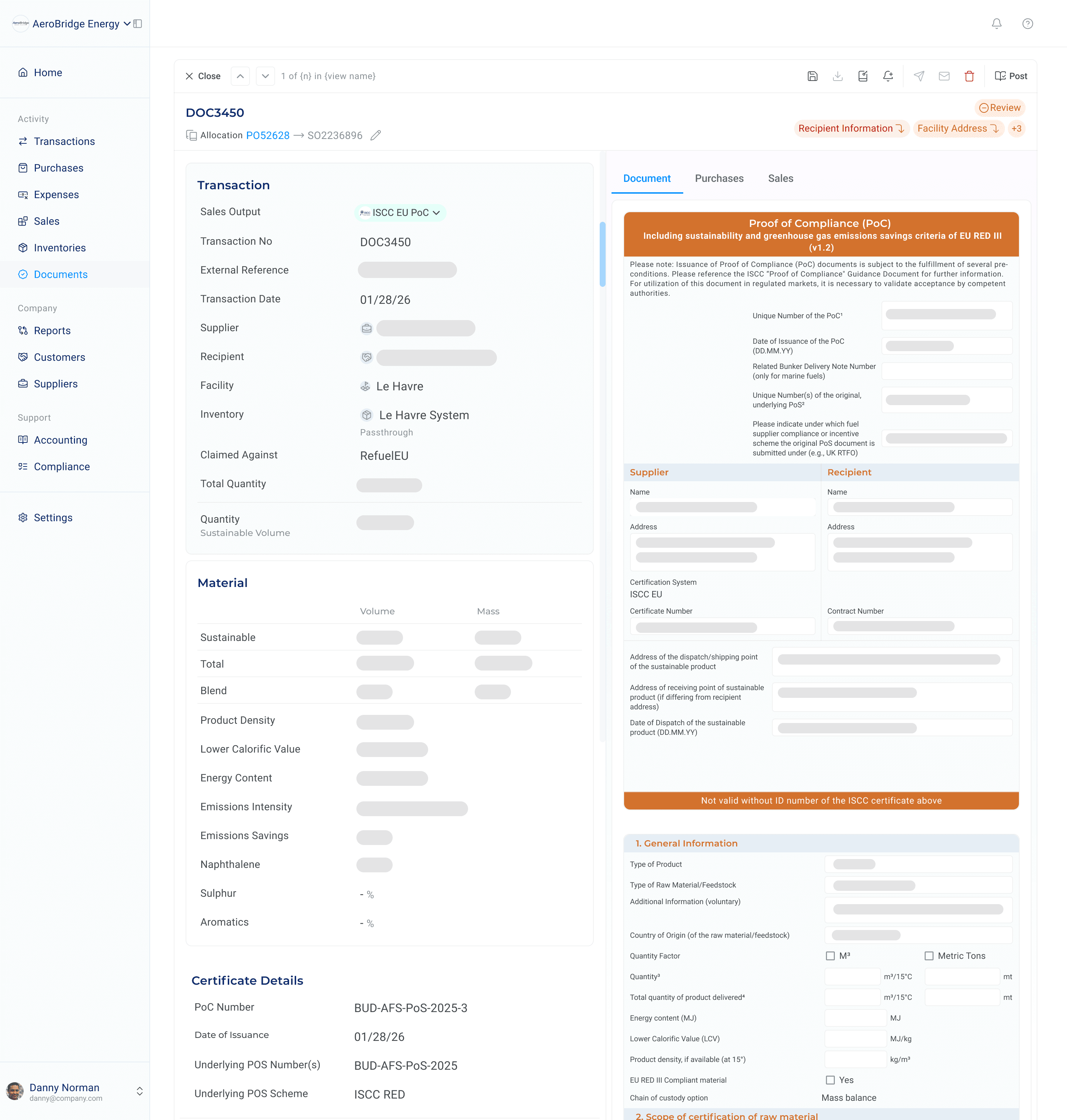Open the PO52628 allocation link
Viewport: 1067px width, 1120px height.
pyautogui.click(x=267, y=135)
